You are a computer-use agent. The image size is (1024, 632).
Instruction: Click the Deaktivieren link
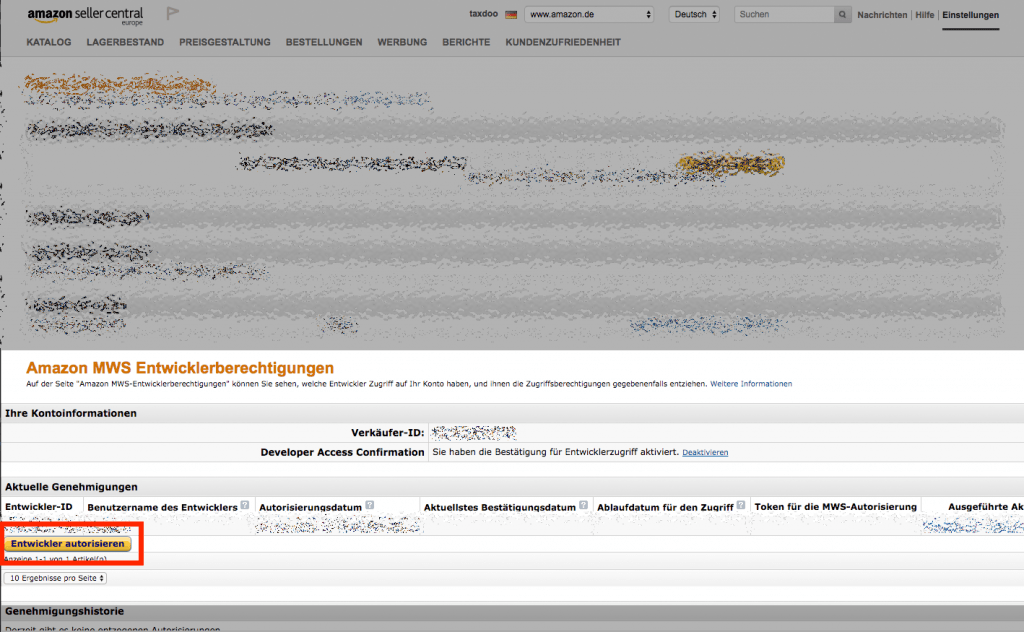click(x=705, y=452)
